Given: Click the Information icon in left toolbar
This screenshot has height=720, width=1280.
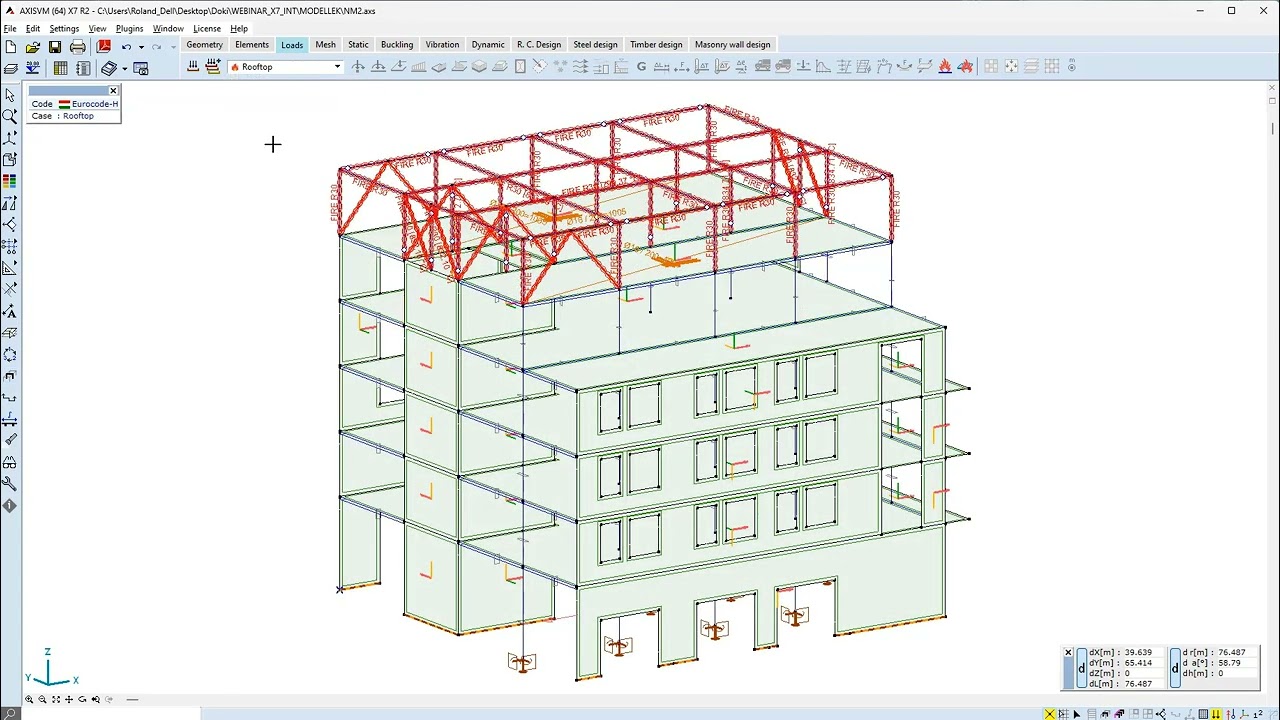Looking at the screenshot, I should [x=10, y=506].
